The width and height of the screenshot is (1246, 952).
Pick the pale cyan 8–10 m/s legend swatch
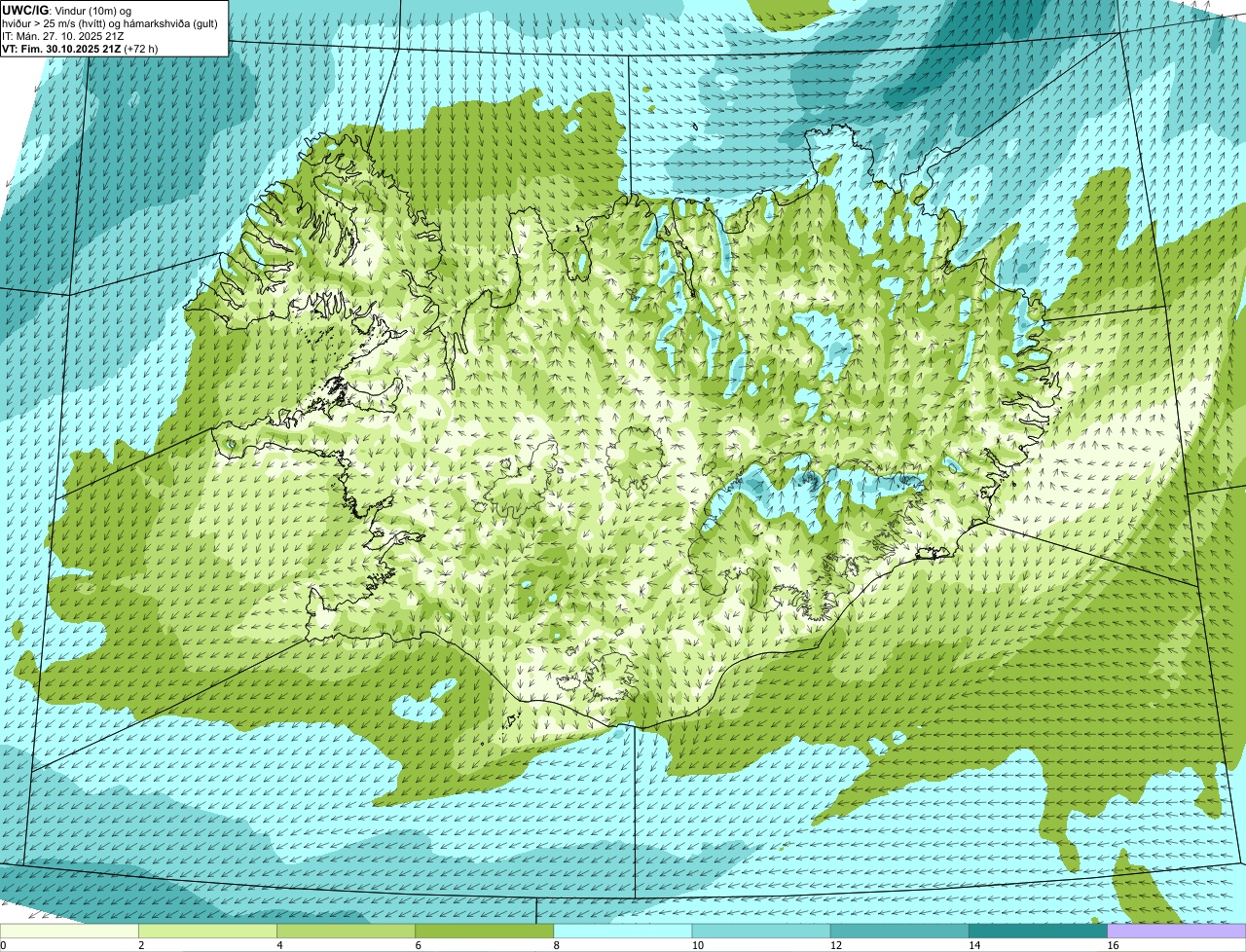point(623,931)
